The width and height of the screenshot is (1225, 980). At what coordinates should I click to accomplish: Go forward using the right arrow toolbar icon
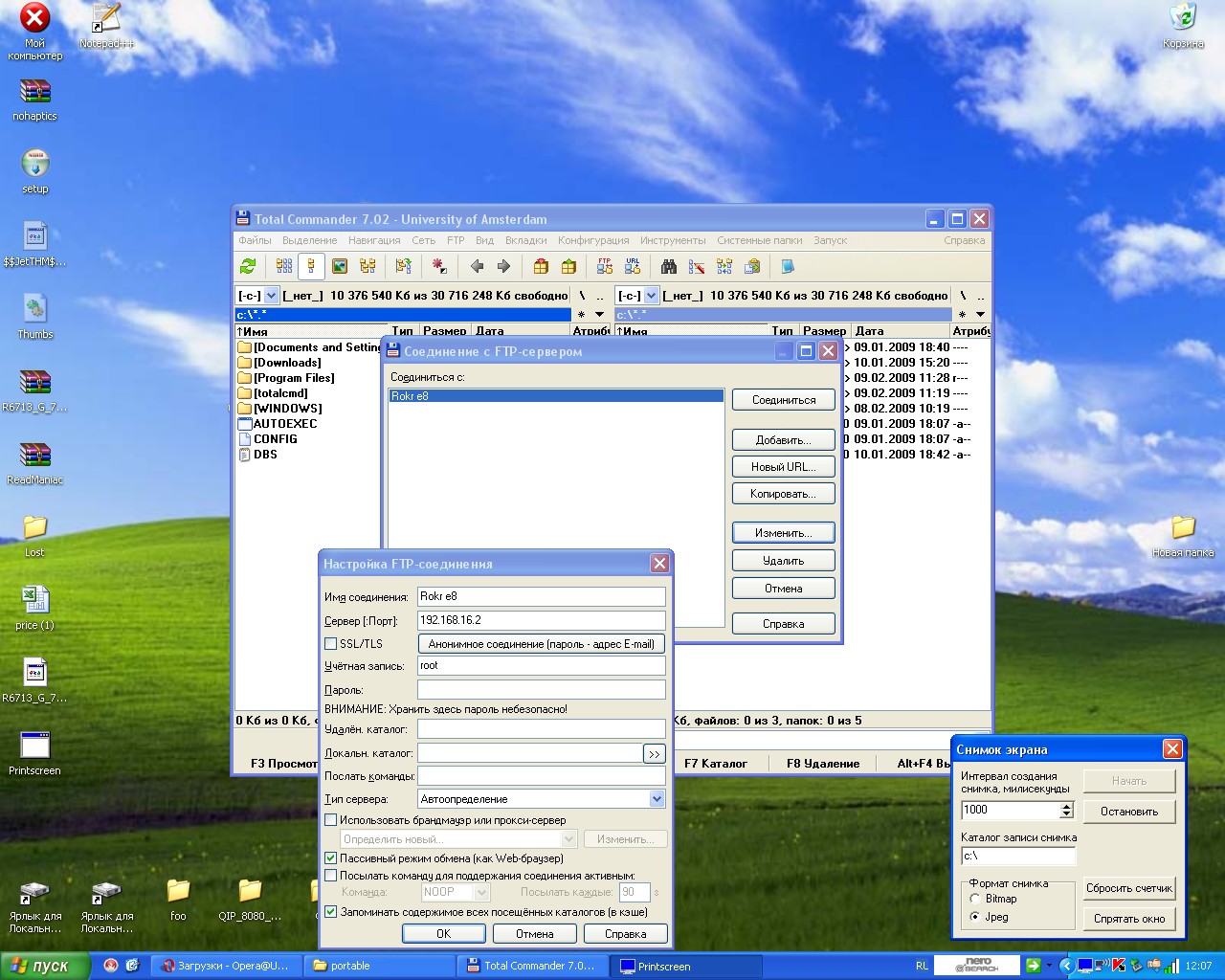pos(503,266)
